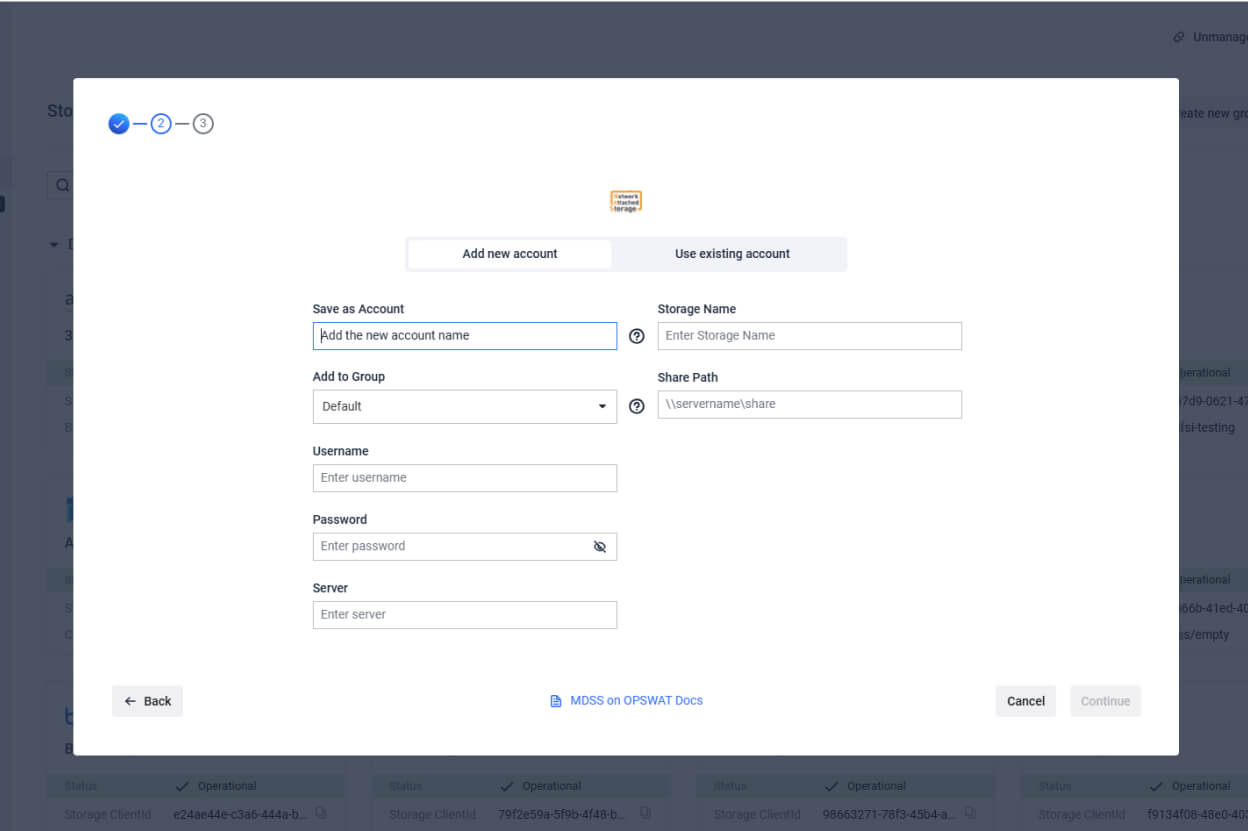Click the Cancel button
Screen dimensions: 1248x831
[1025, 701]
